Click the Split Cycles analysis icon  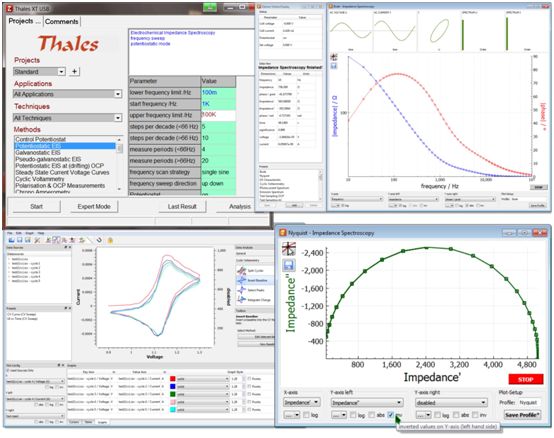(x=242, y=271)
